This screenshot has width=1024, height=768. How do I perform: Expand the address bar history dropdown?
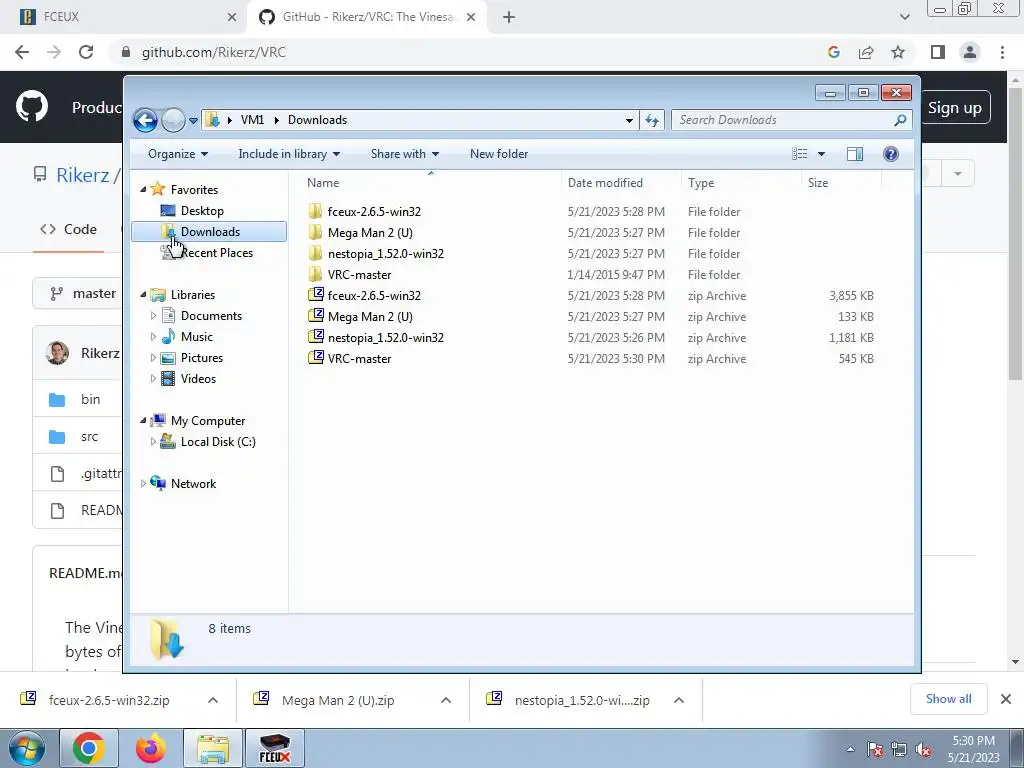point(629,120)
